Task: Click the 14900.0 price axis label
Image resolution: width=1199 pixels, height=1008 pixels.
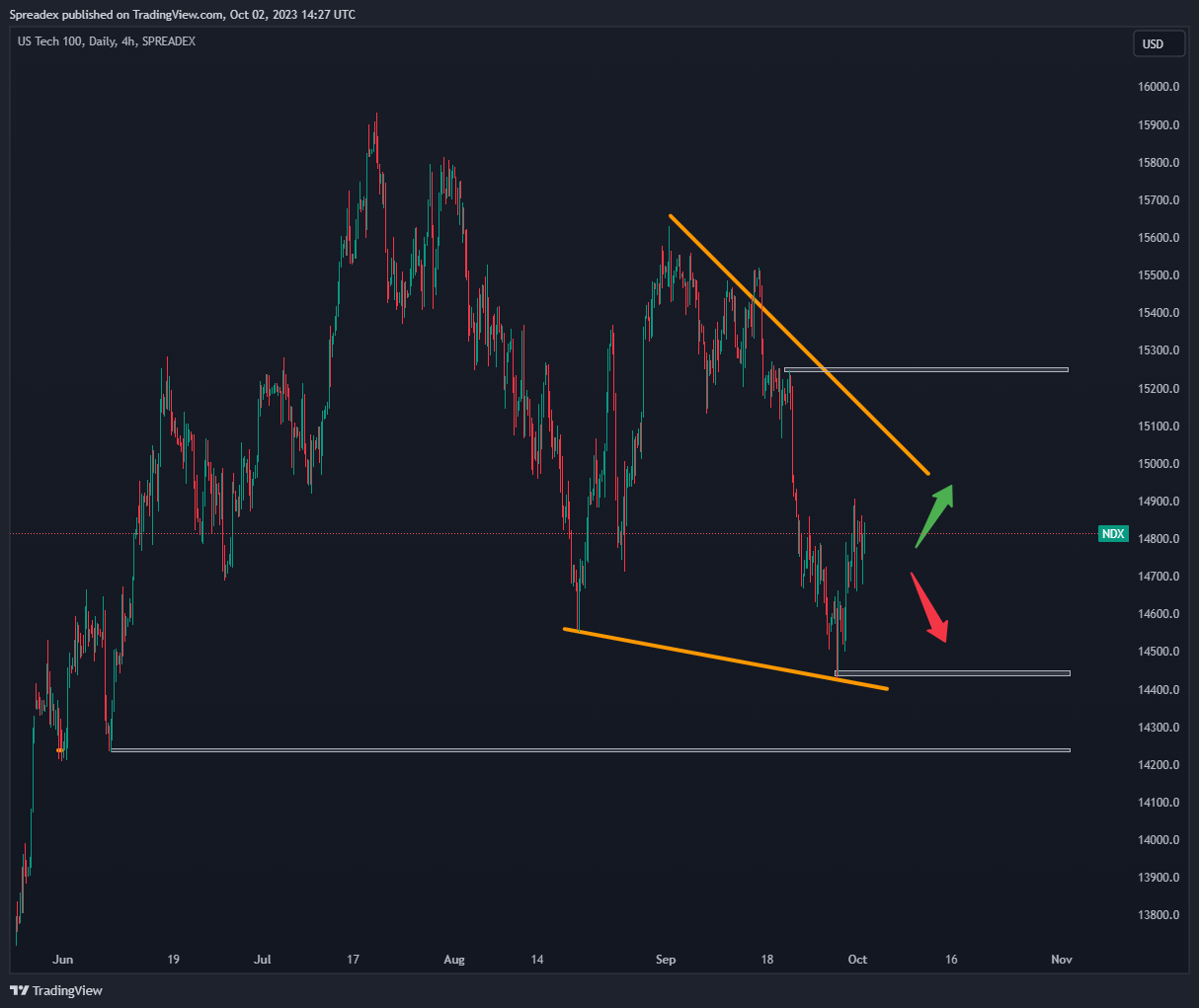Action: point(1159,502)
